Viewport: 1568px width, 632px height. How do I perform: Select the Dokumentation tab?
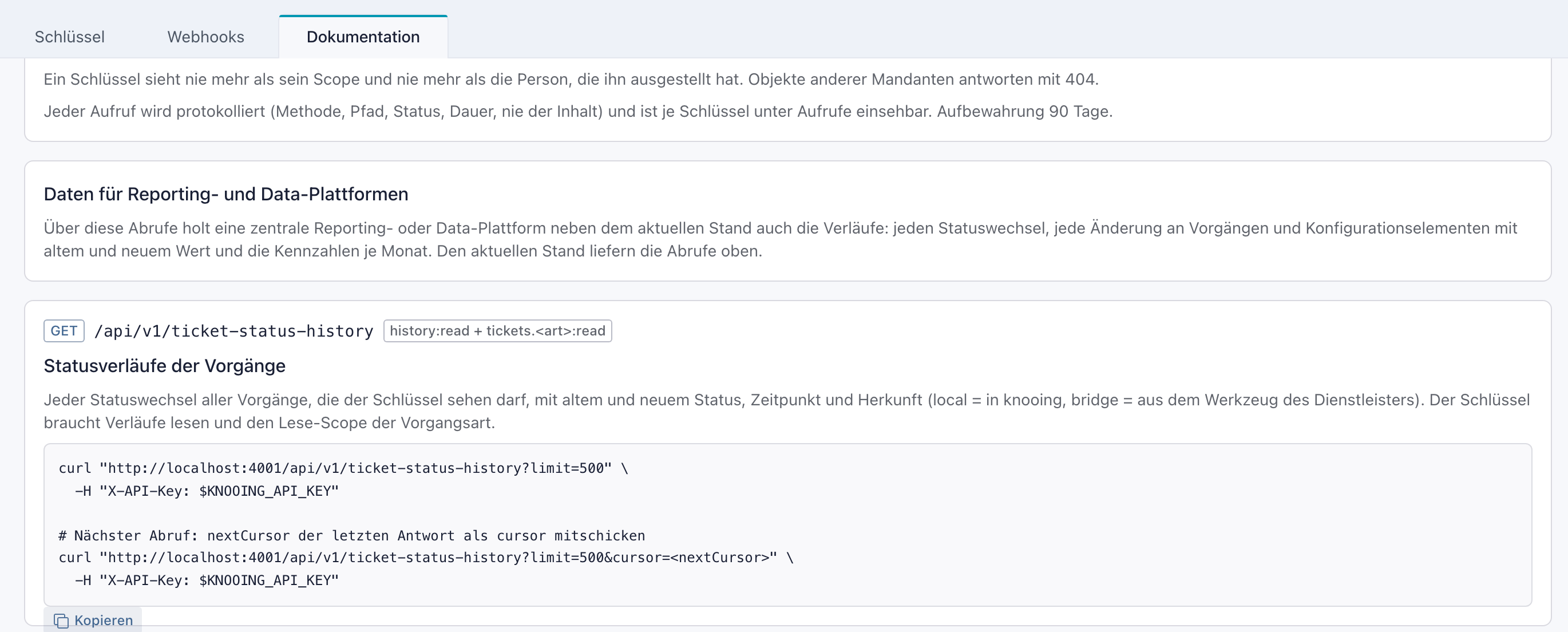(363, 37)
